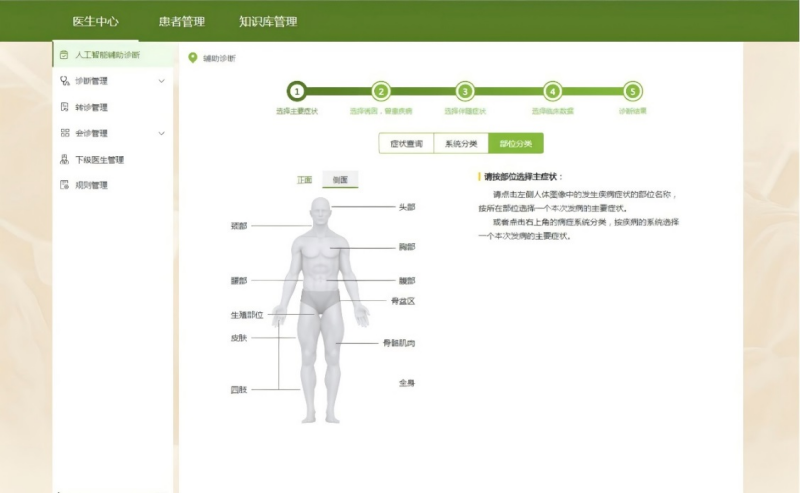800x493 pixels.
Task: Switch to the 系统分类 tab
Action: pos(461,143)
